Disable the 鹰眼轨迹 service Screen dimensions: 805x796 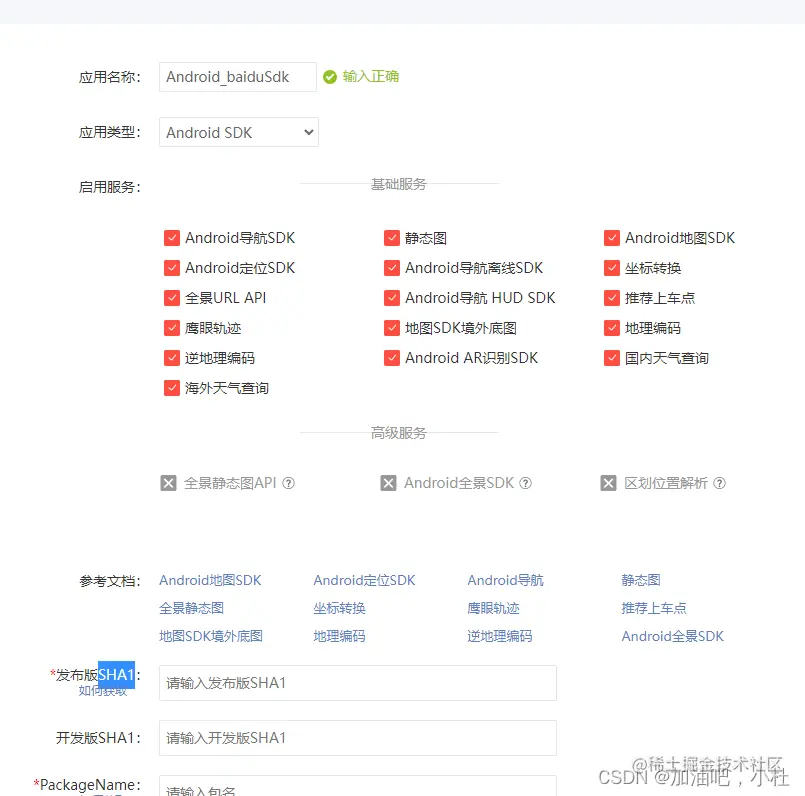coord(172,328)
